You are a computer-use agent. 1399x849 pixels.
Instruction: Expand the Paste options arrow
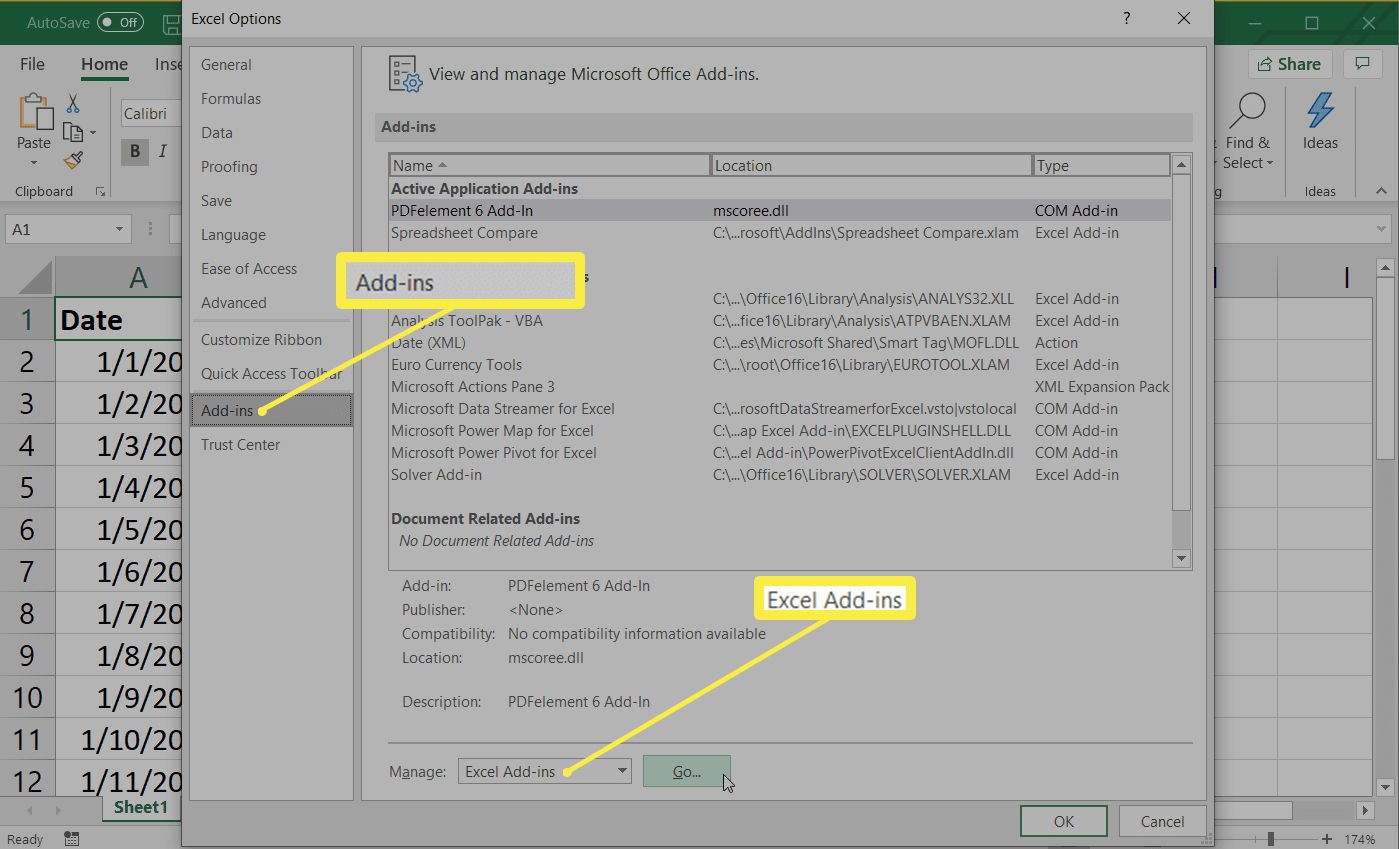click(34, 163)
